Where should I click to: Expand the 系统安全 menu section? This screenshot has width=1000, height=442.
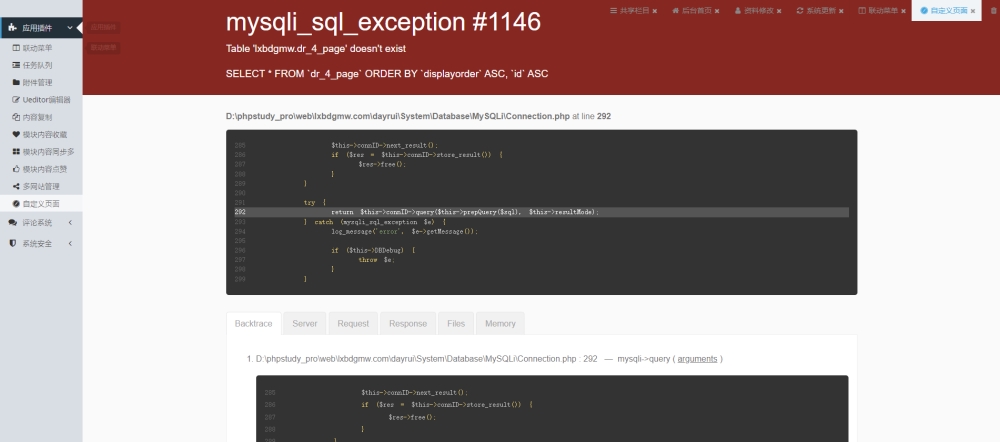(x=41, y=243)
